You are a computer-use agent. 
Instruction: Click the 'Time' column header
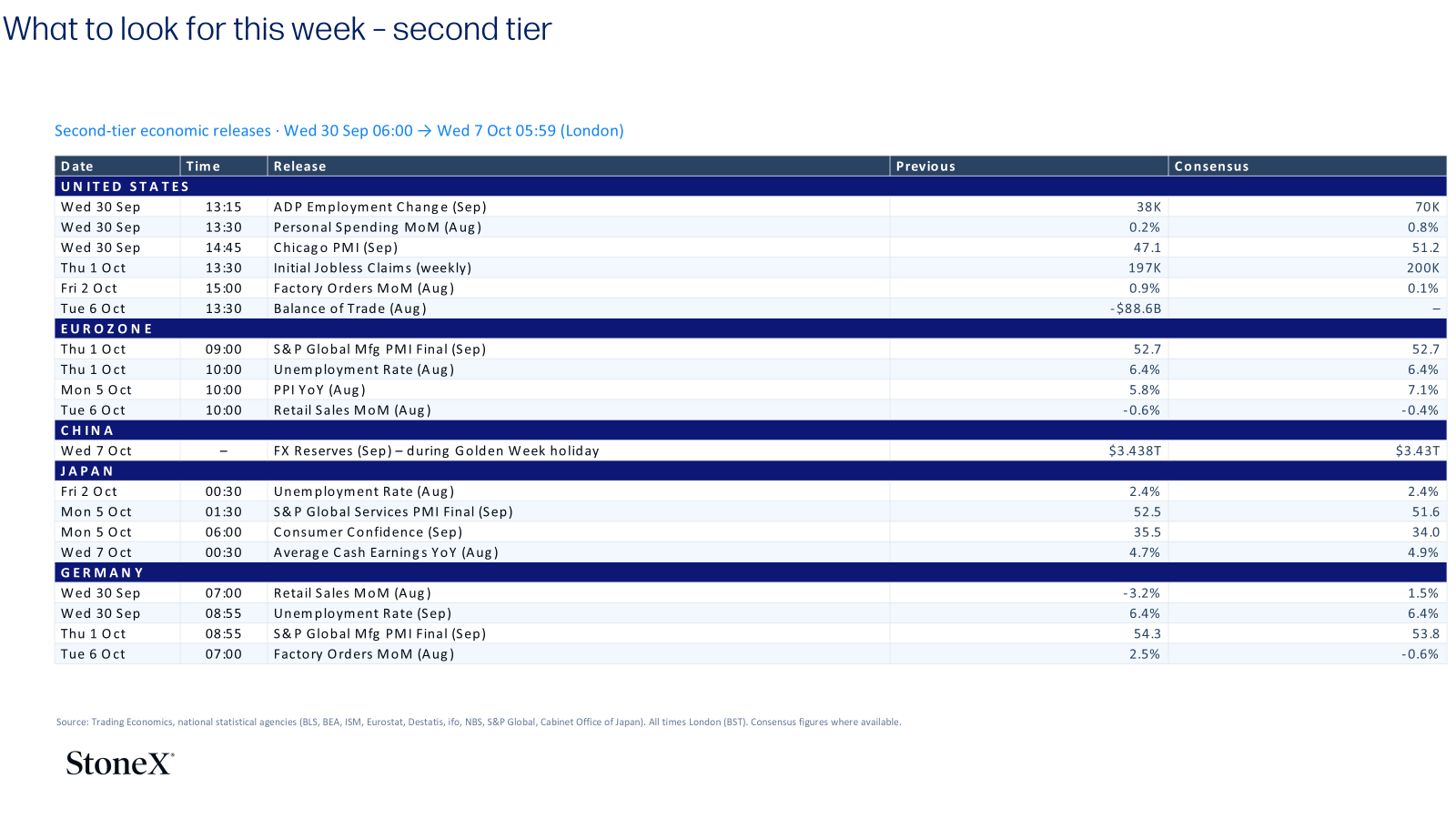tap(224, 167)
